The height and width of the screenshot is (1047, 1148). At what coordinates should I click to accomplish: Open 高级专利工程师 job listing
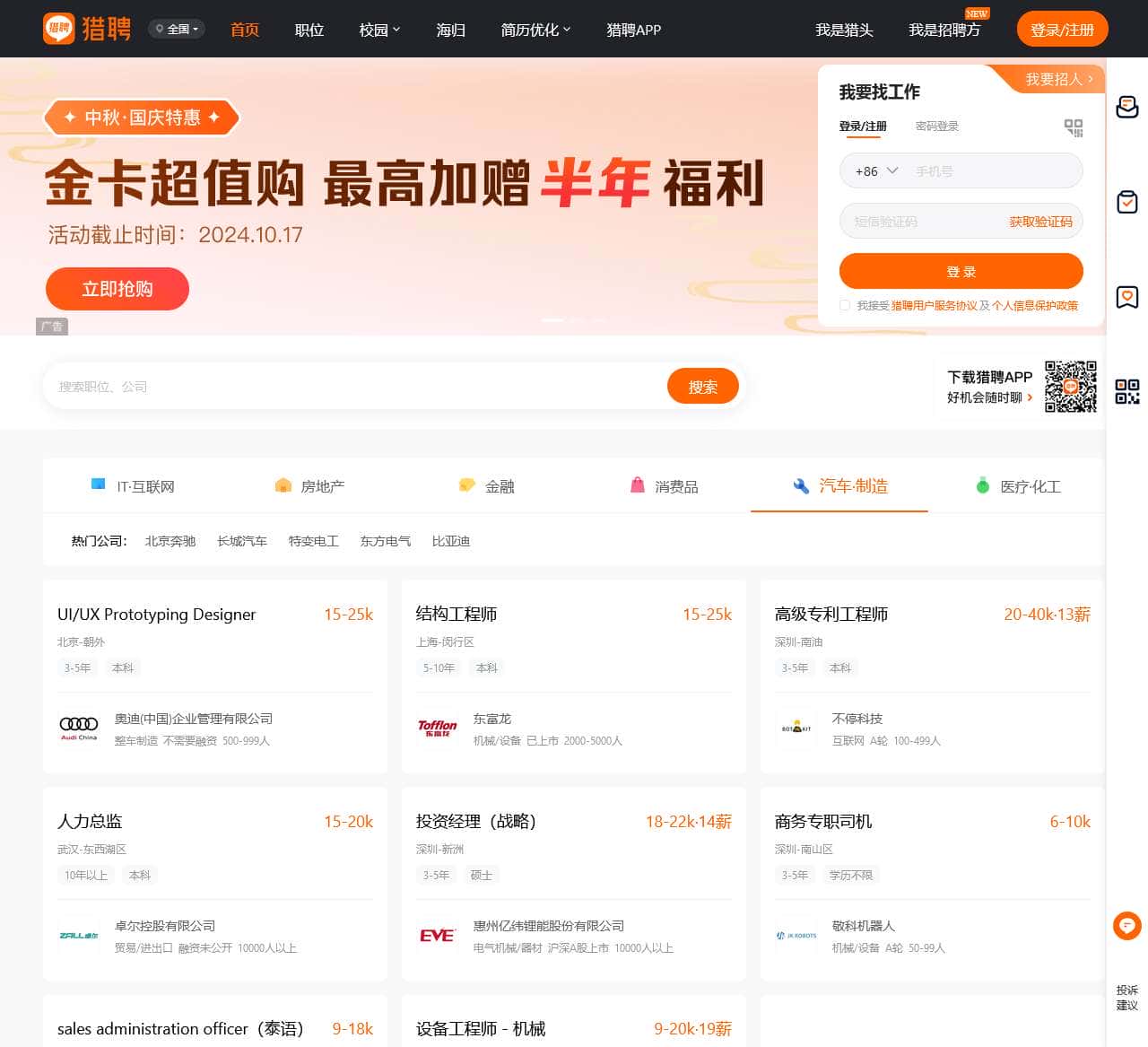point(831,615)
